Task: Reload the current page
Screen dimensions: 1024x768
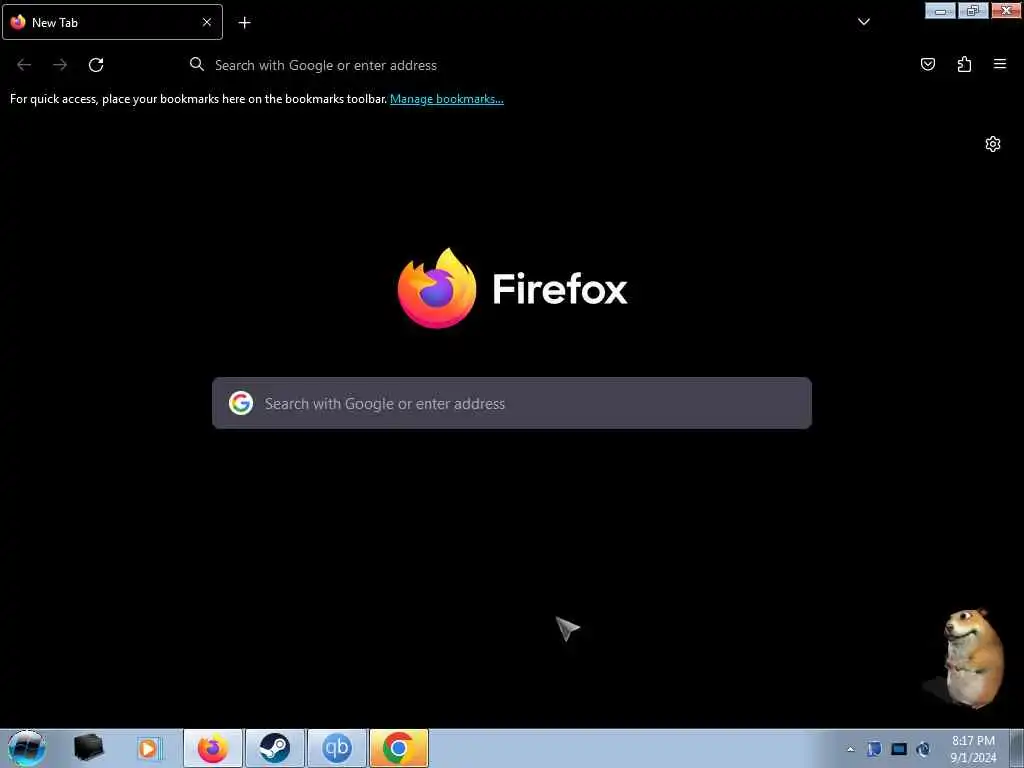Action: 96,65
